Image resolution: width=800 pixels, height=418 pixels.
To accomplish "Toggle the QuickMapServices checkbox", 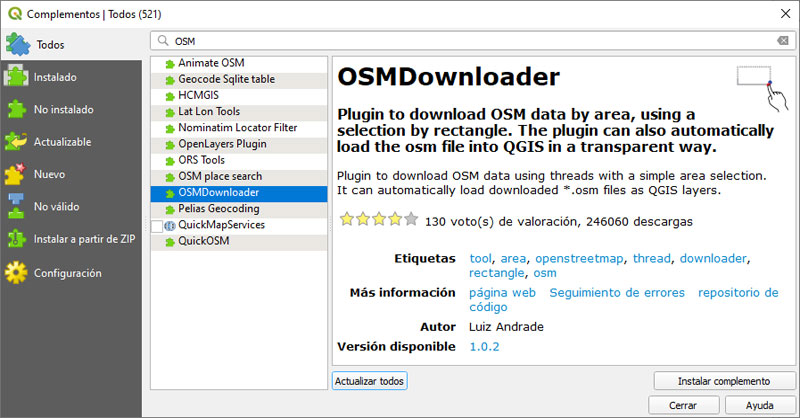I will [x=157, y=226].
